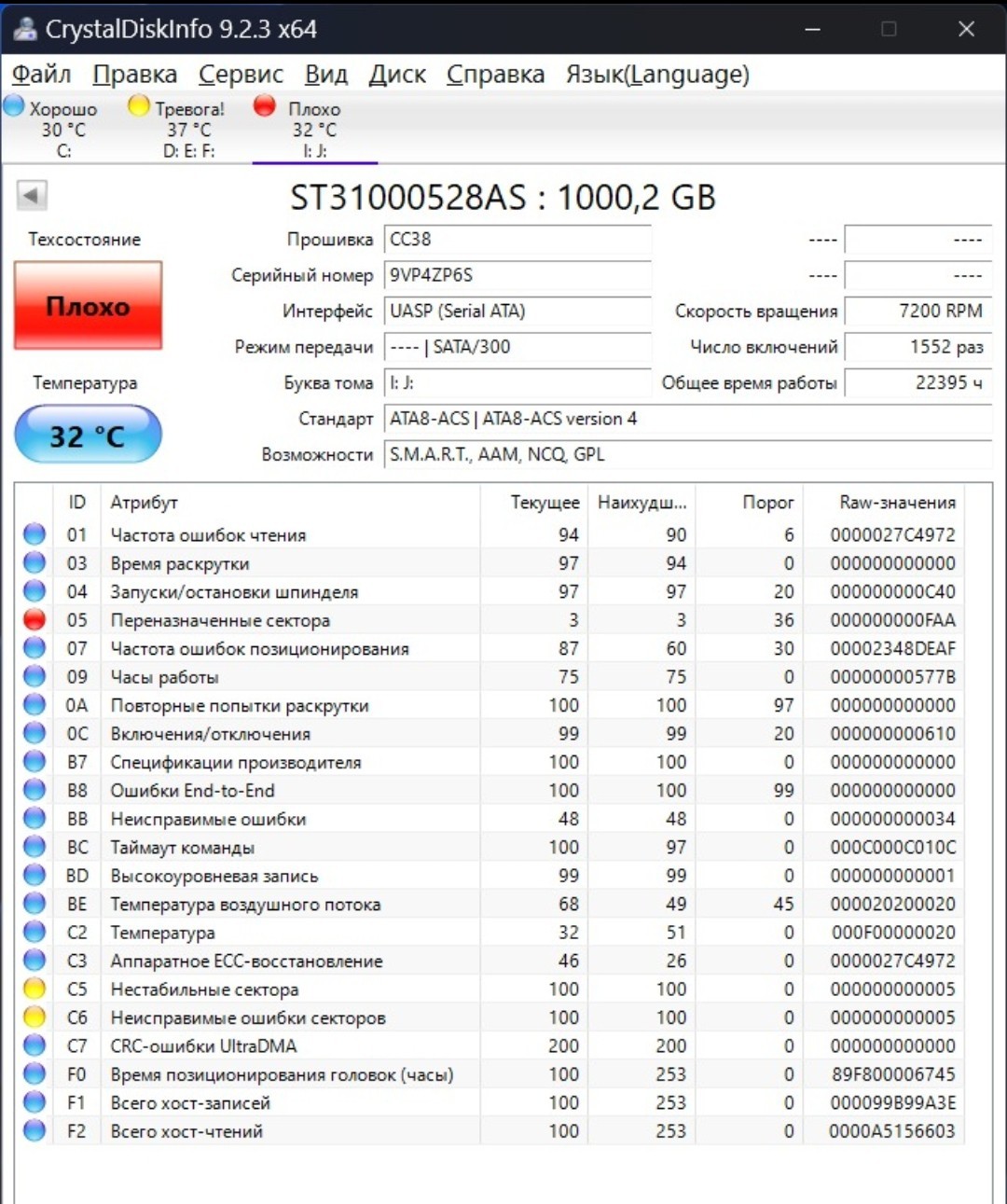
Task: Select the Неисправимые ошибки секторов text
Action: (248, 1017)
